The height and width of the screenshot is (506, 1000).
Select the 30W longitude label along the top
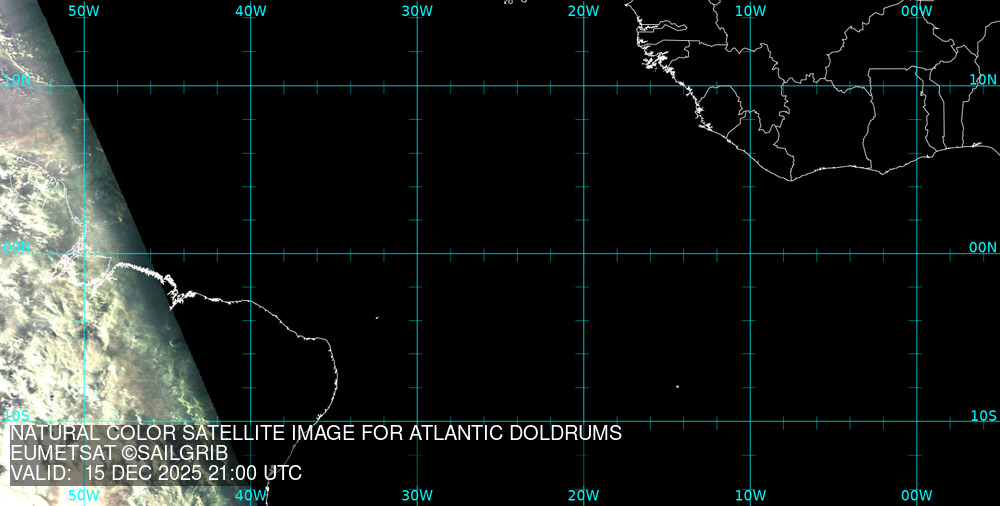coord(417,10)
